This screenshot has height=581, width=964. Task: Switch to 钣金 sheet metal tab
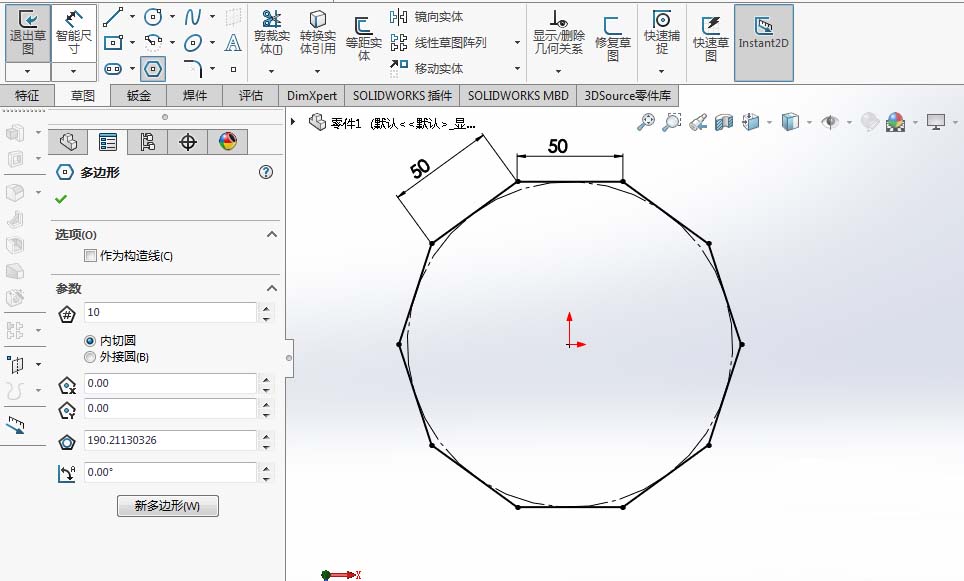139,95
